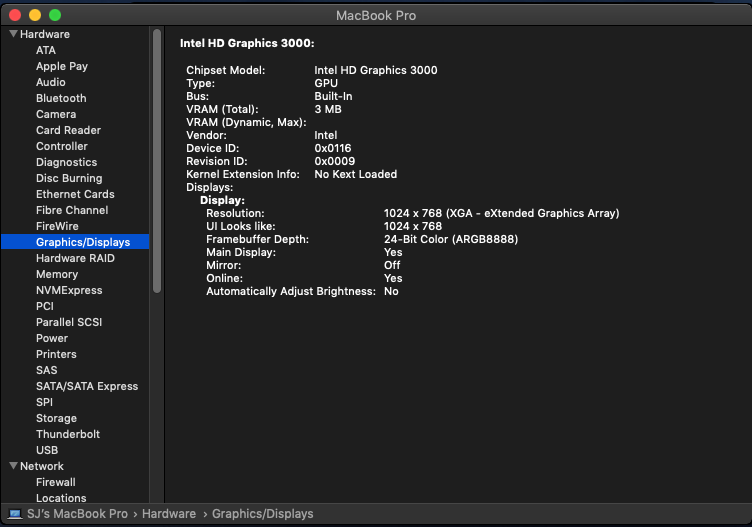The width and height of the screenshot is (752, 527).
Task: Open the SPI category
Action: [44, 402]
